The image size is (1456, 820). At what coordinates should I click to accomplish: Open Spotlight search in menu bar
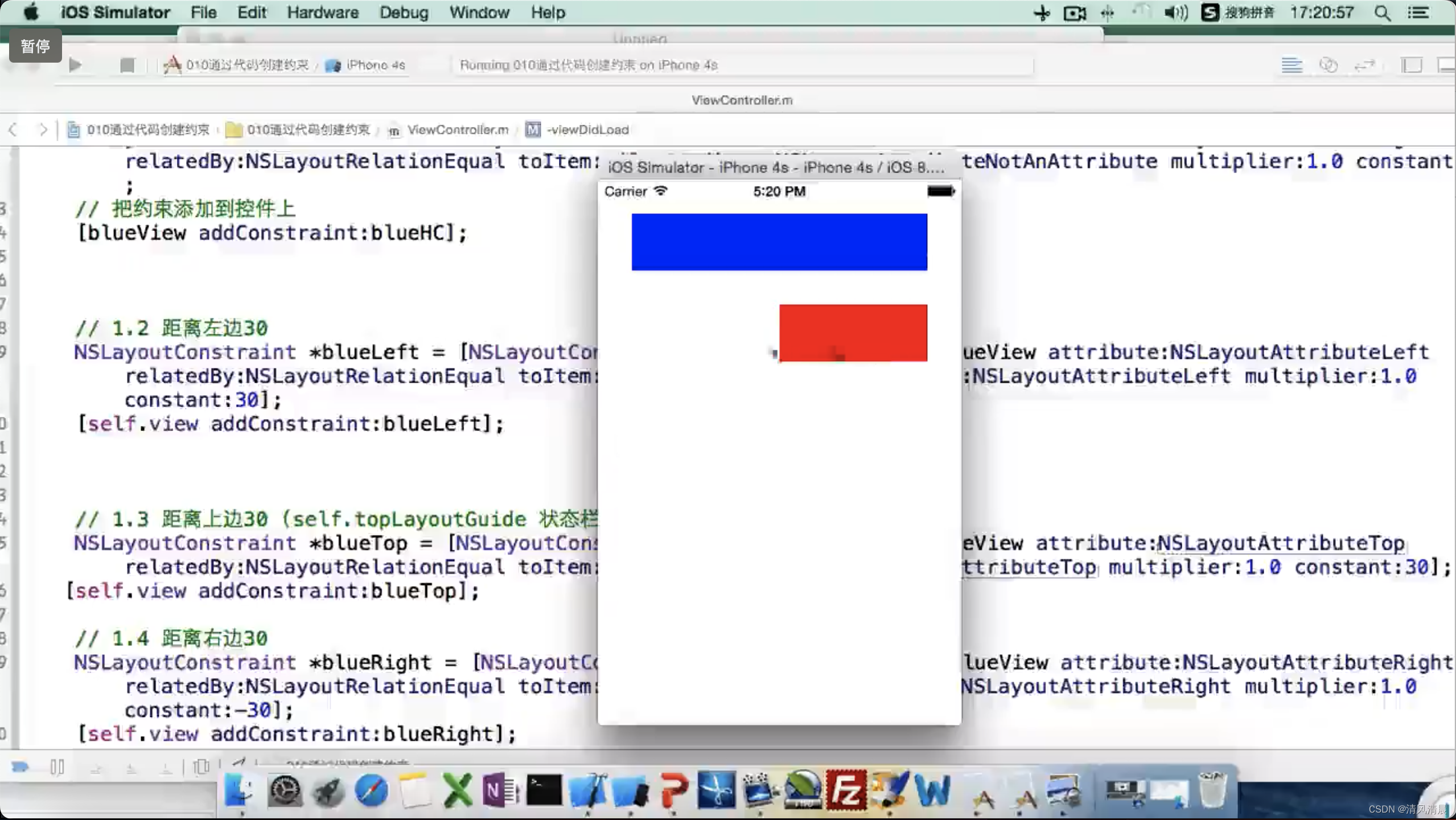pos(1383,13)
